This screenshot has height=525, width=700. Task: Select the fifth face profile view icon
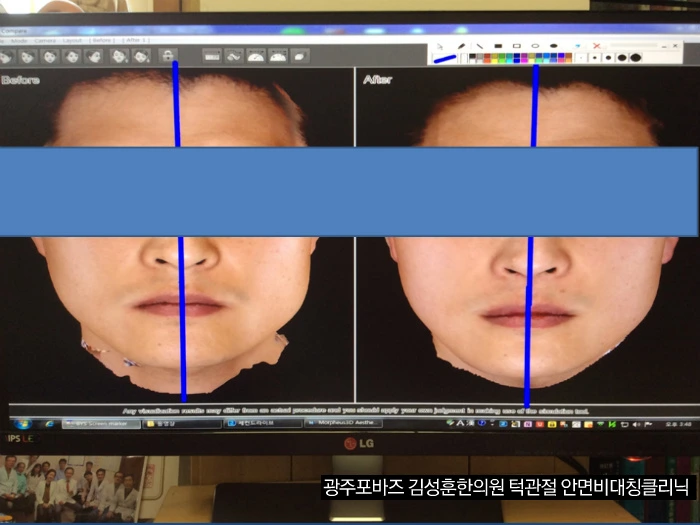tap(93, 57)
